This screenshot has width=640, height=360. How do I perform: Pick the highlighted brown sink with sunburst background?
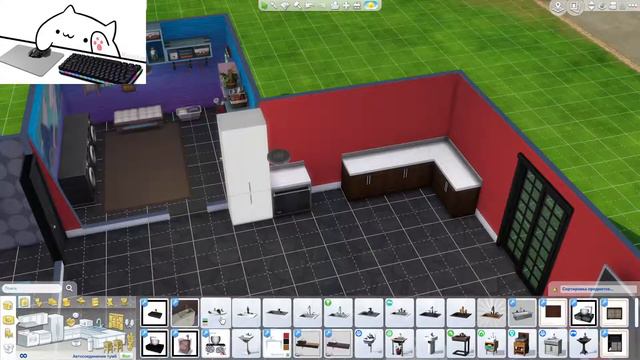(x=491, y=313)
